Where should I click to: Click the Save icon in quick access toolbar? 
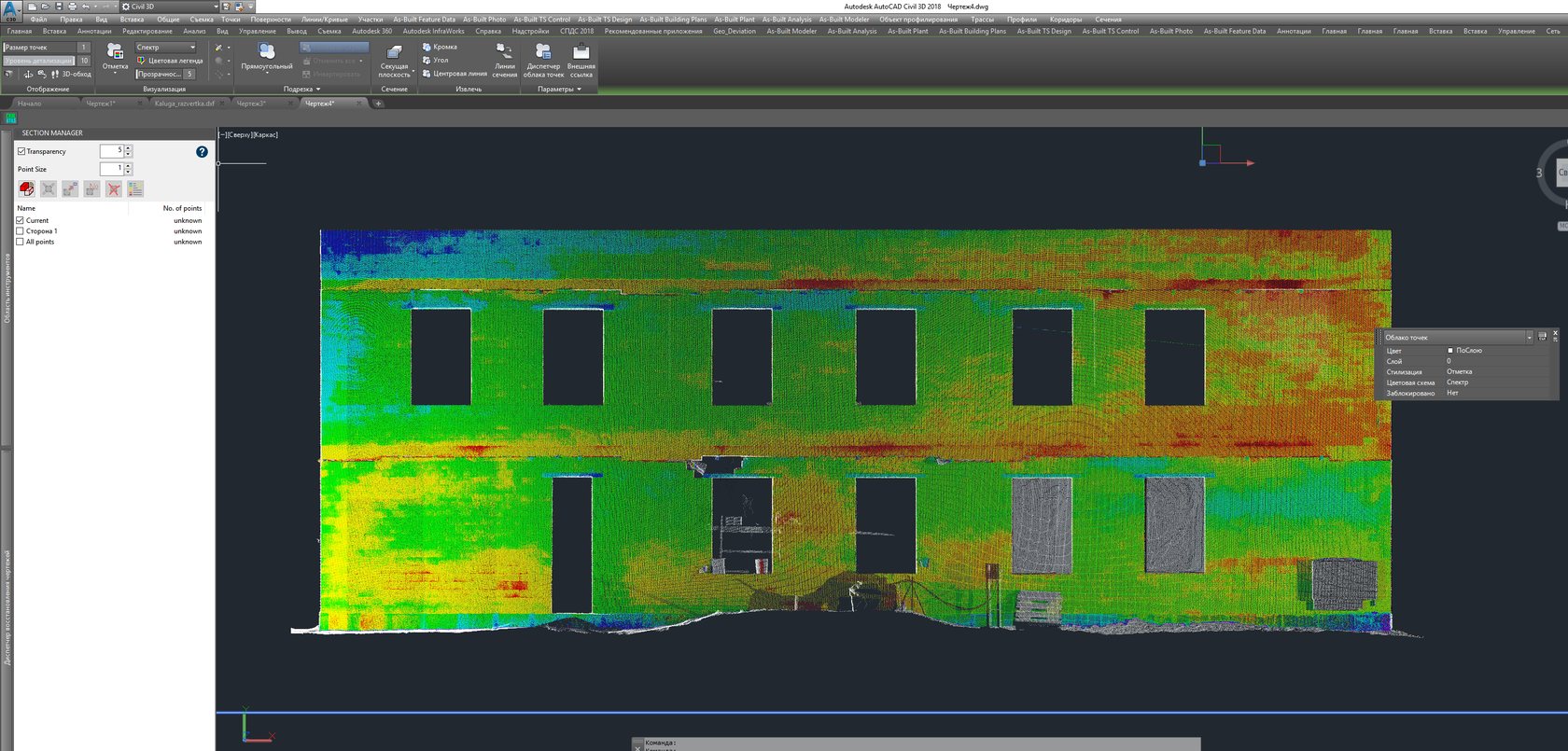[x=59, y=7]
